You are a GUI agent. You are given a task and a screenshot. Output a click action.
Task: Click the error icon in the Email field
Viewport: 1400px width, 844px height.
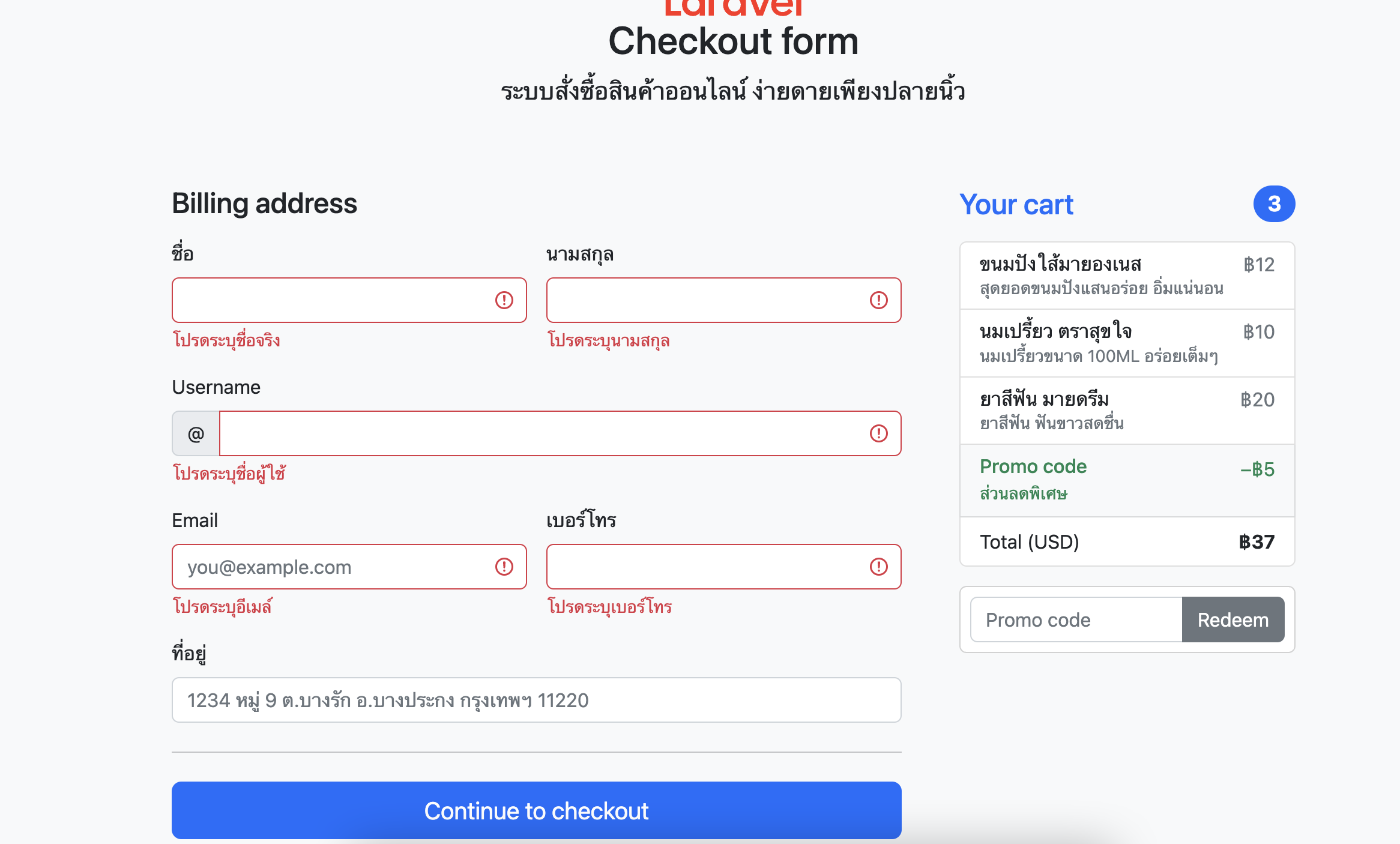pyautogui.click(x=503, y=566)
